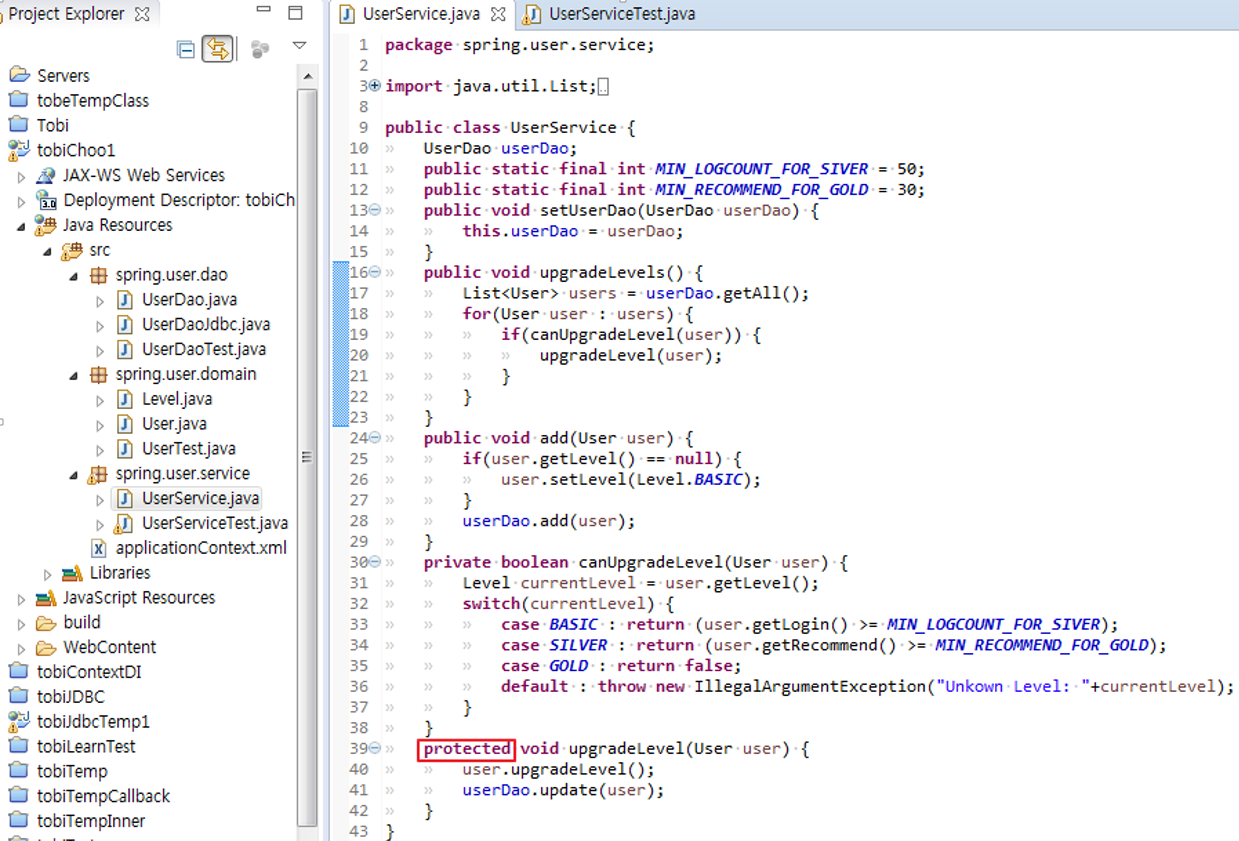Click the JAX-WS Web Services icon
Screen dimensions: 1239x841
pyautogui.click(x=46, y=176)
